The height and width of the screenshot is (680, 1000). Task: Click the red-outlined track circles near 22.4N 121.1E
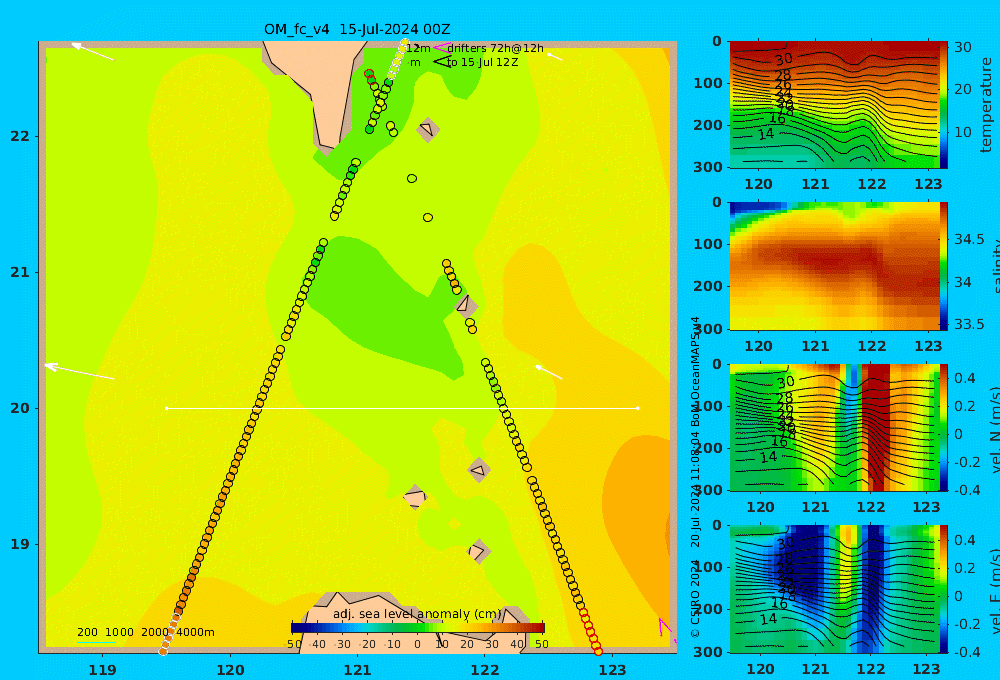coord(370,77)
